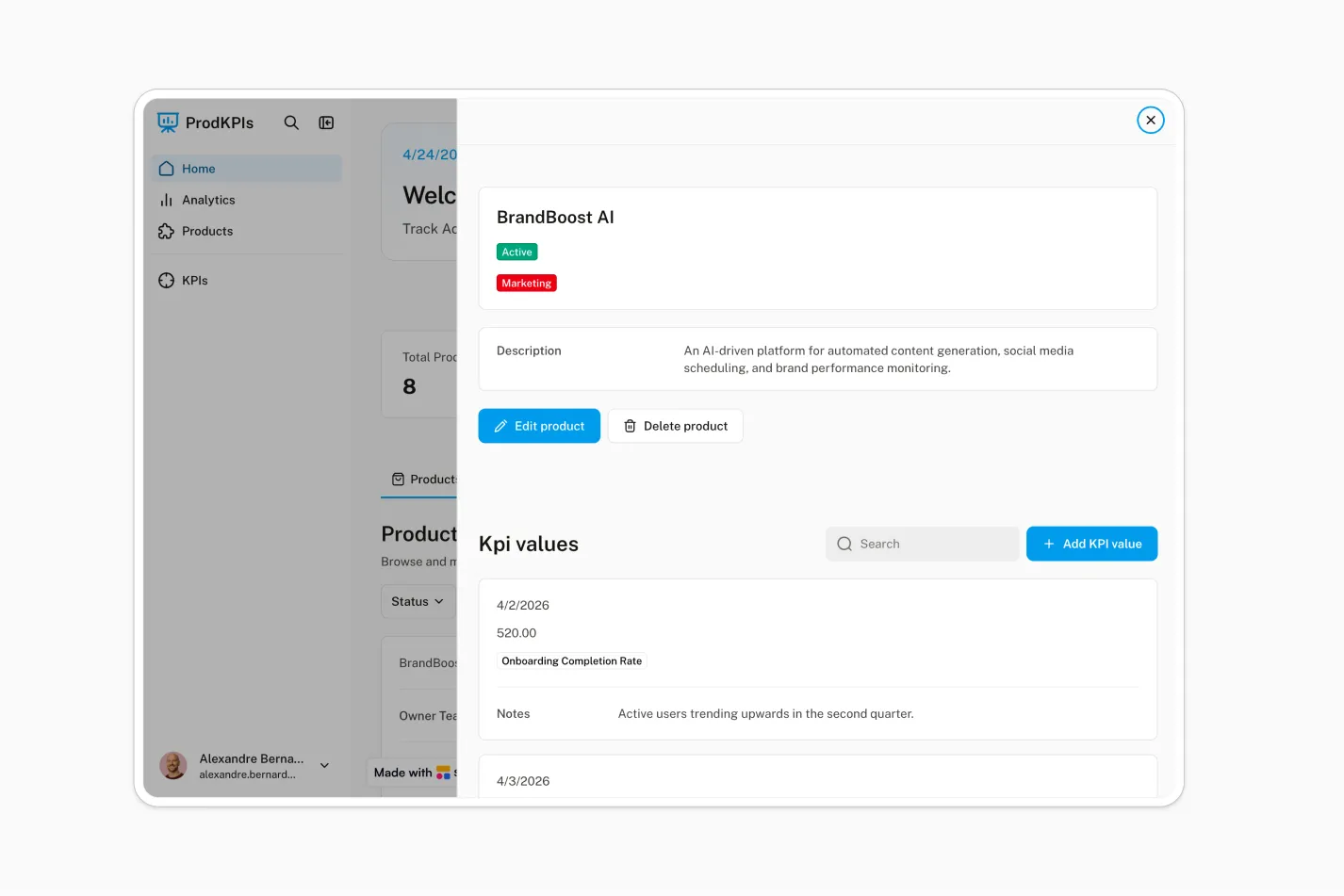Close the product detail panel

1151,120
